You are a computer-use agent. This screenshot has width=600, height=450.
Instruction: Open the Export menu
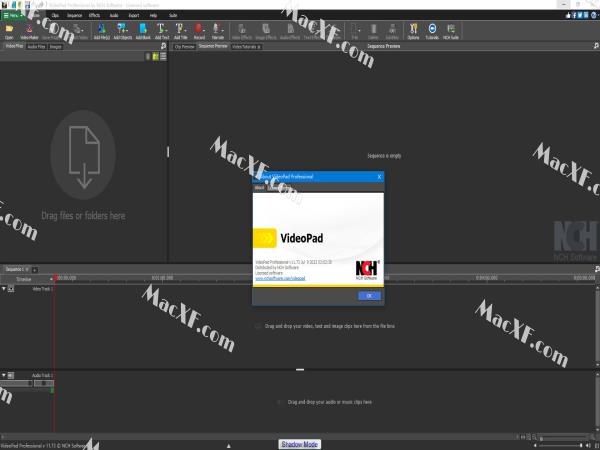134,15
